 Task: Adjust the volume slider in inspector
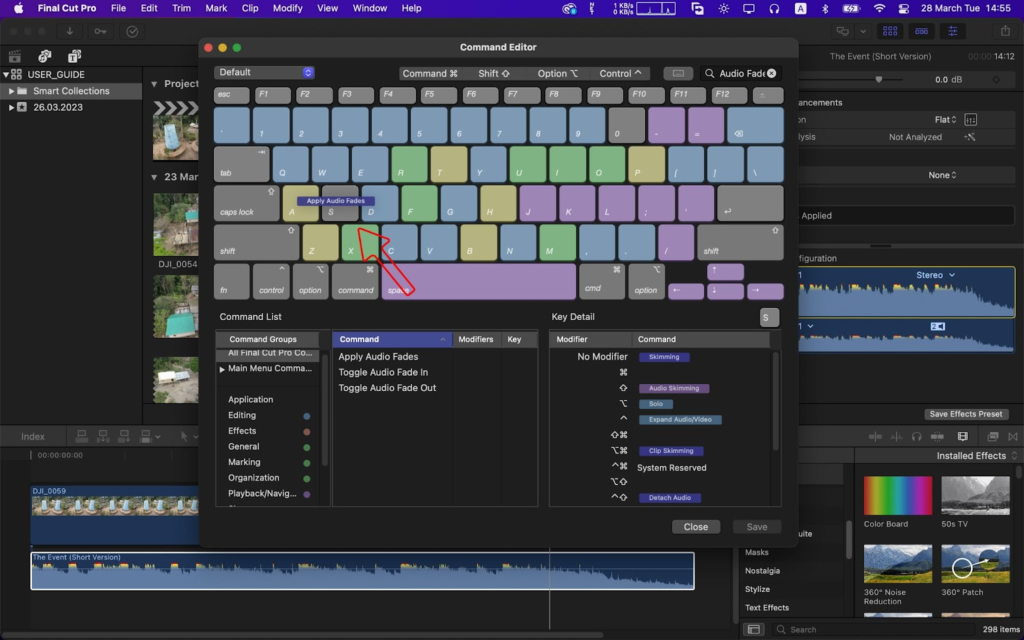(878, 79)
